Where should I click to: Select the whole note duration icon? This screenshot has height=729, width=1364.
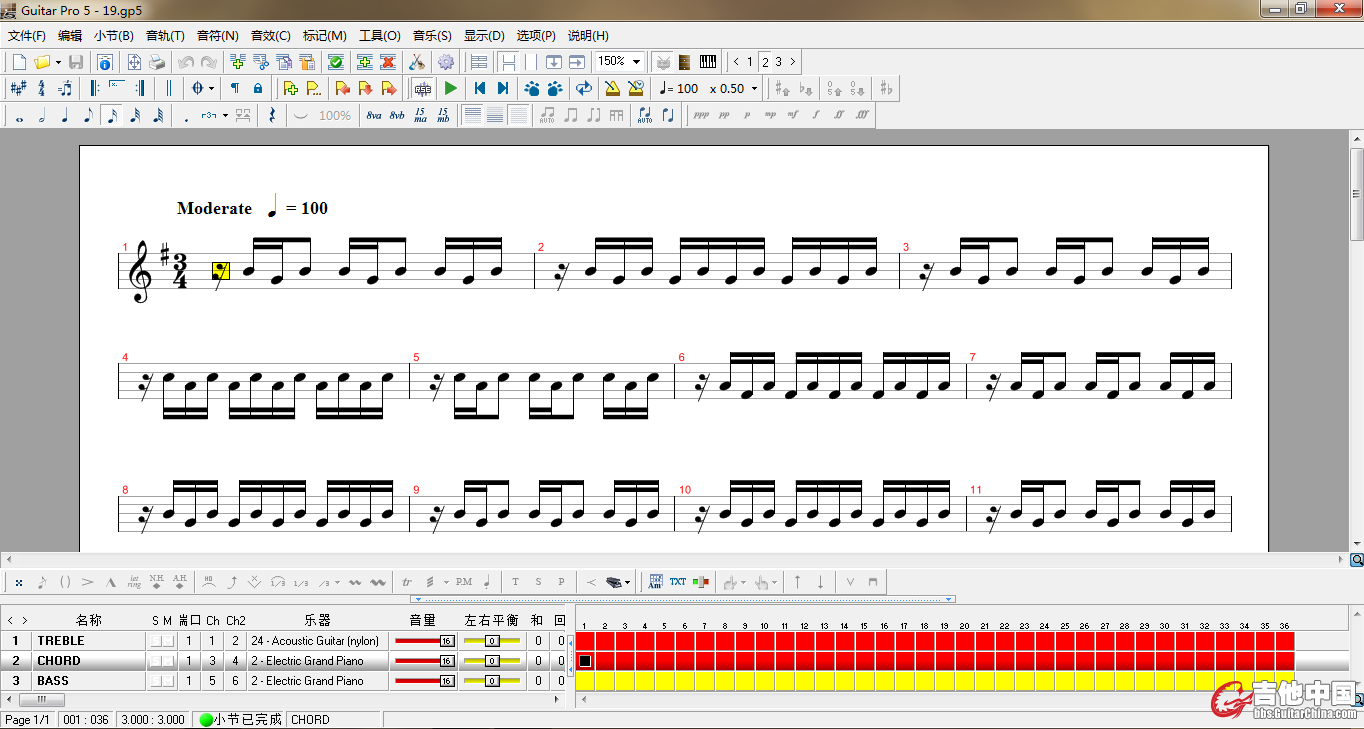(19, 115)
